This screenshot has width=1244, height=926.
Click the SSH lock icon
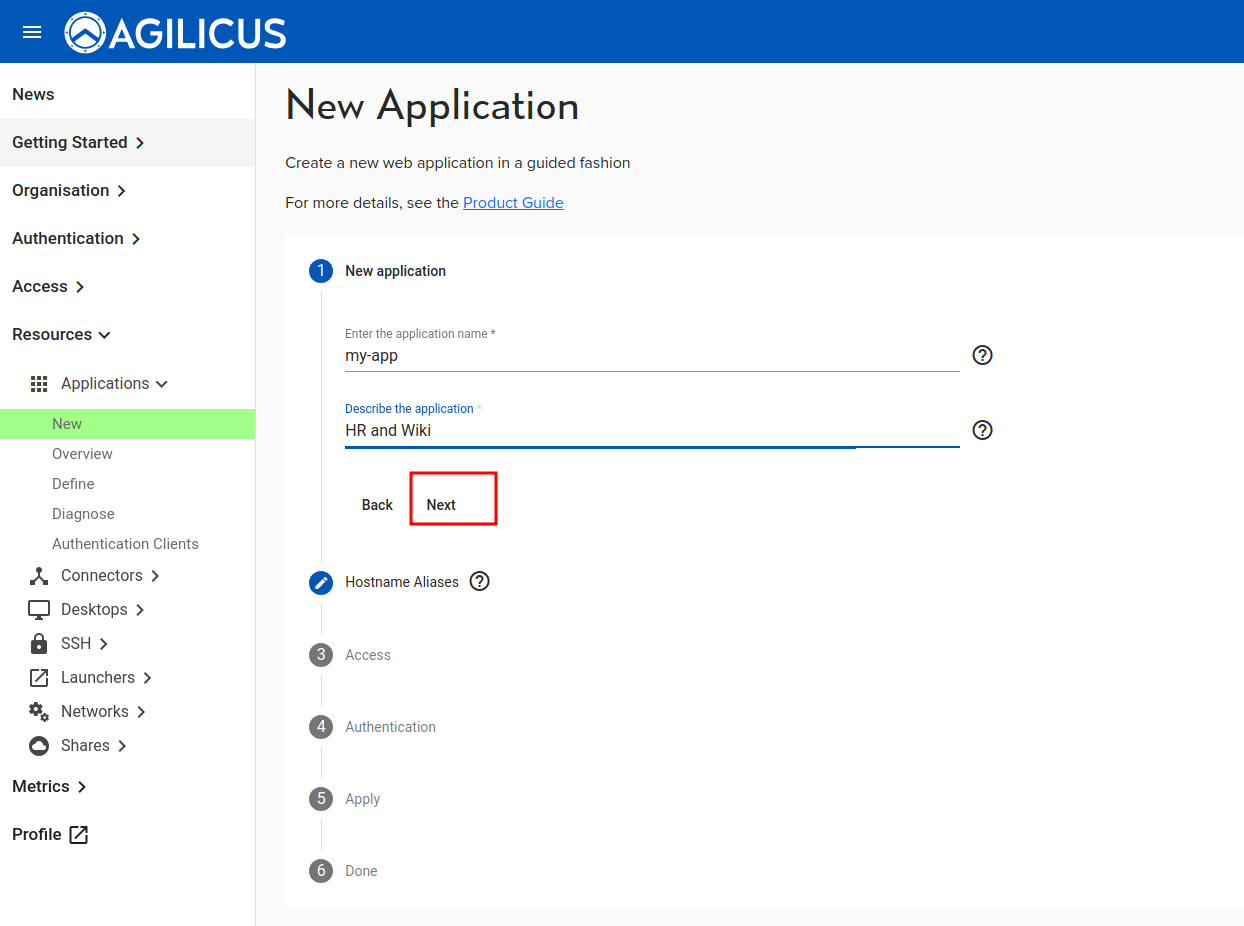[x=39, y=644]
